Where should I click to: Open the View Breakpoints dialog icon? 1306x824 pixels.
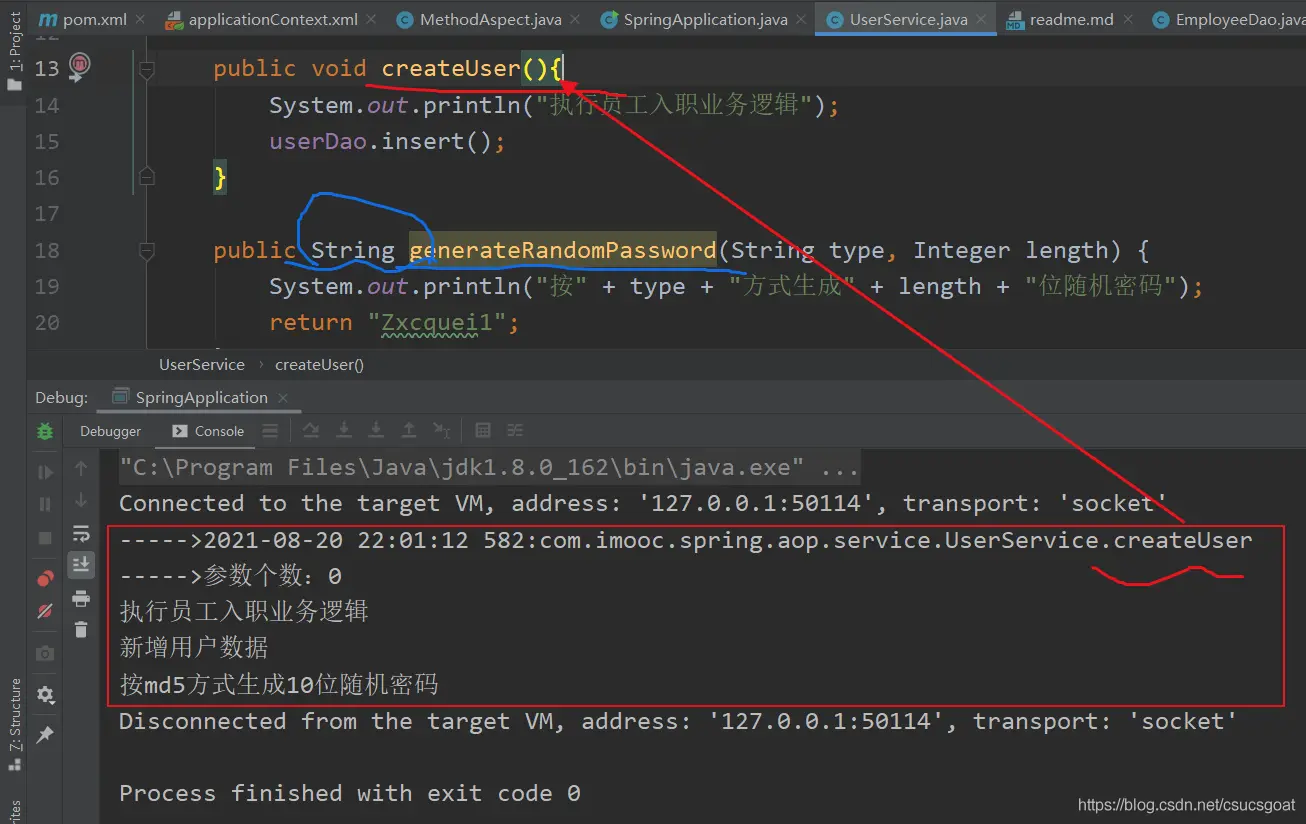(45, 578)
